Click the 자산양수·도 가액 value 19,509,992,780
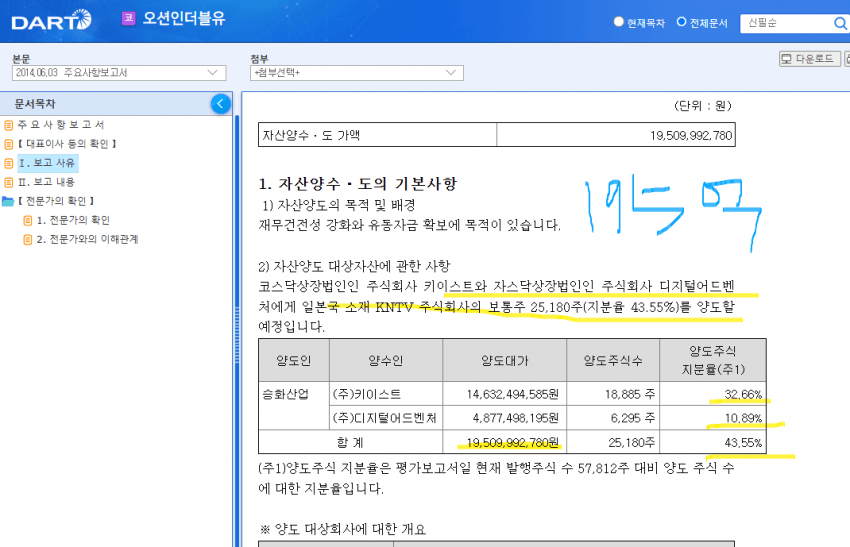This screenshot has height=547, width=850. [691, 135]
